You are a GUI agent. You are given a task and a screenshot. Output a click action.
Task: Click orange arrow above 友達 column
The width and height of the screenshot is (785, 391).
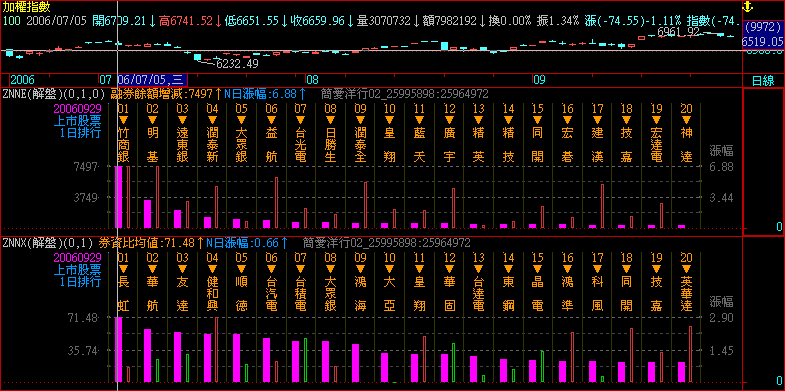(x=182, y=269)
